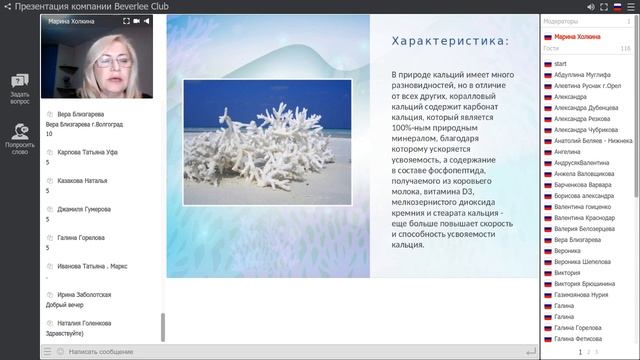Click chat author Джамиля Гумерова

84,209
